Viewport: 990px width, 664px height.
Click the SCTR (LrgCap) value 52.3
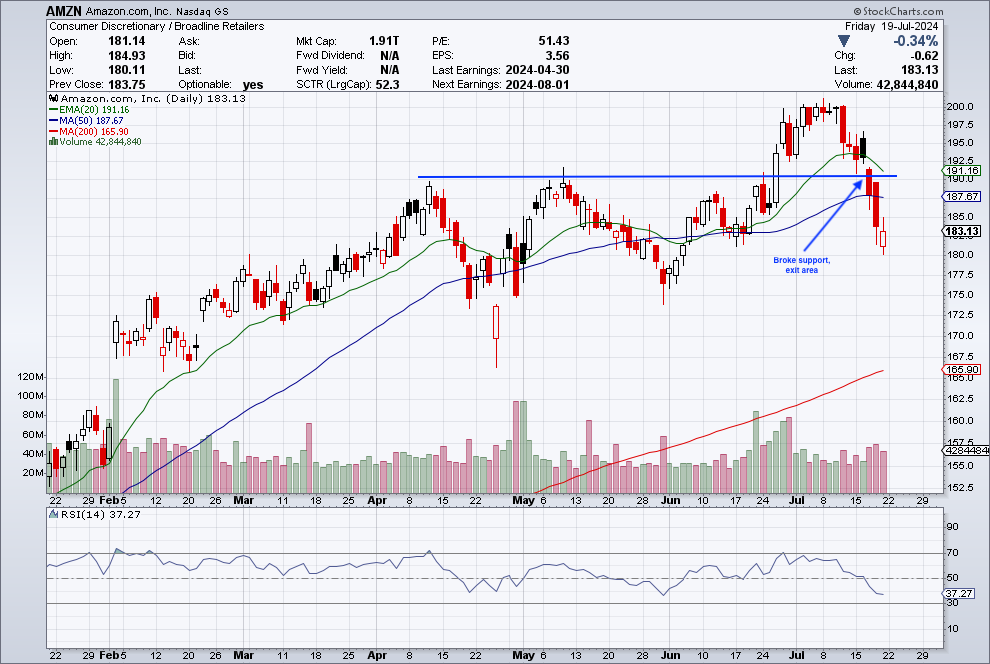387,85
